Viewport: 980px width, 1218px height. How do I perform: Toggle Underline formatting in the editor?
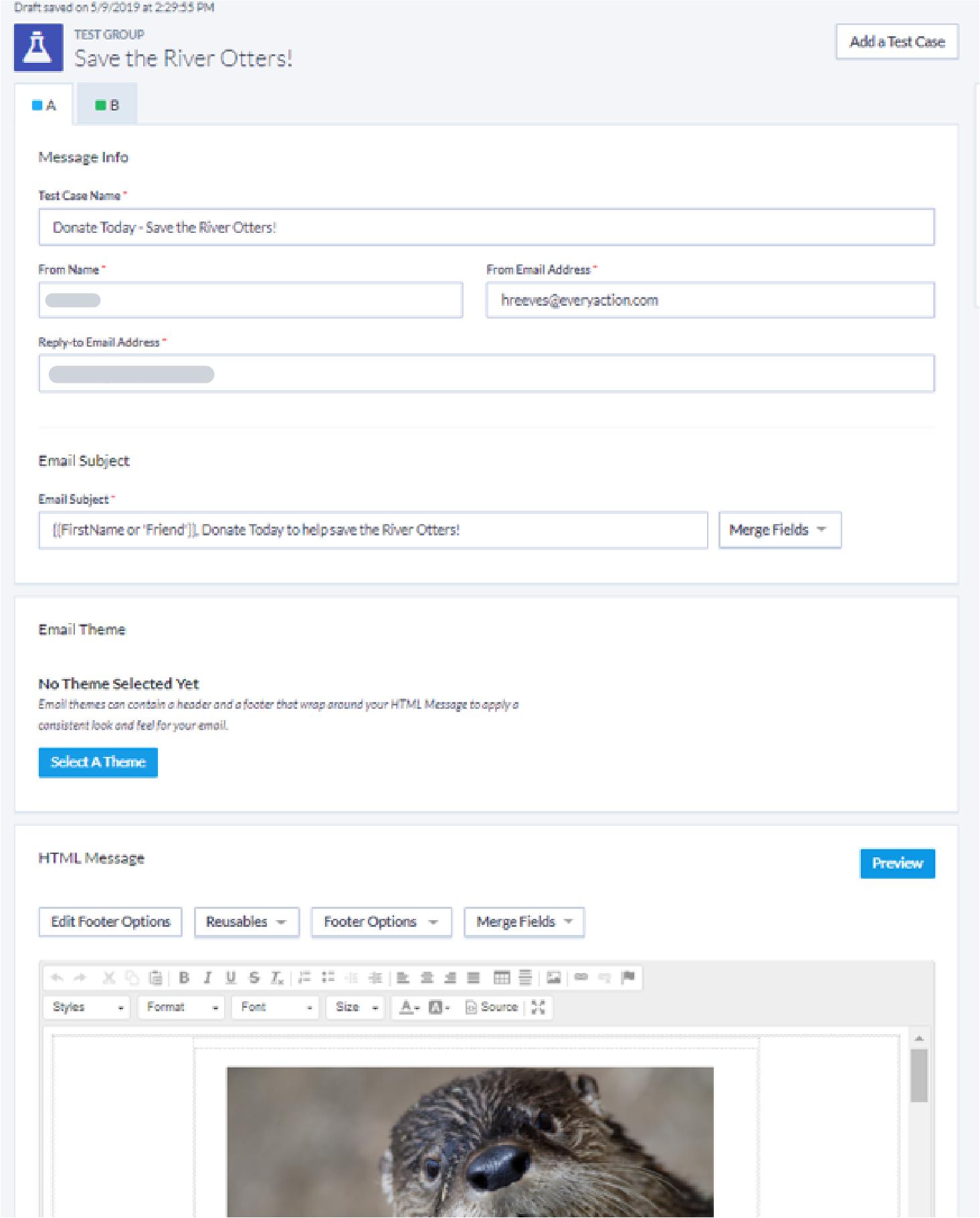point(231,978)
